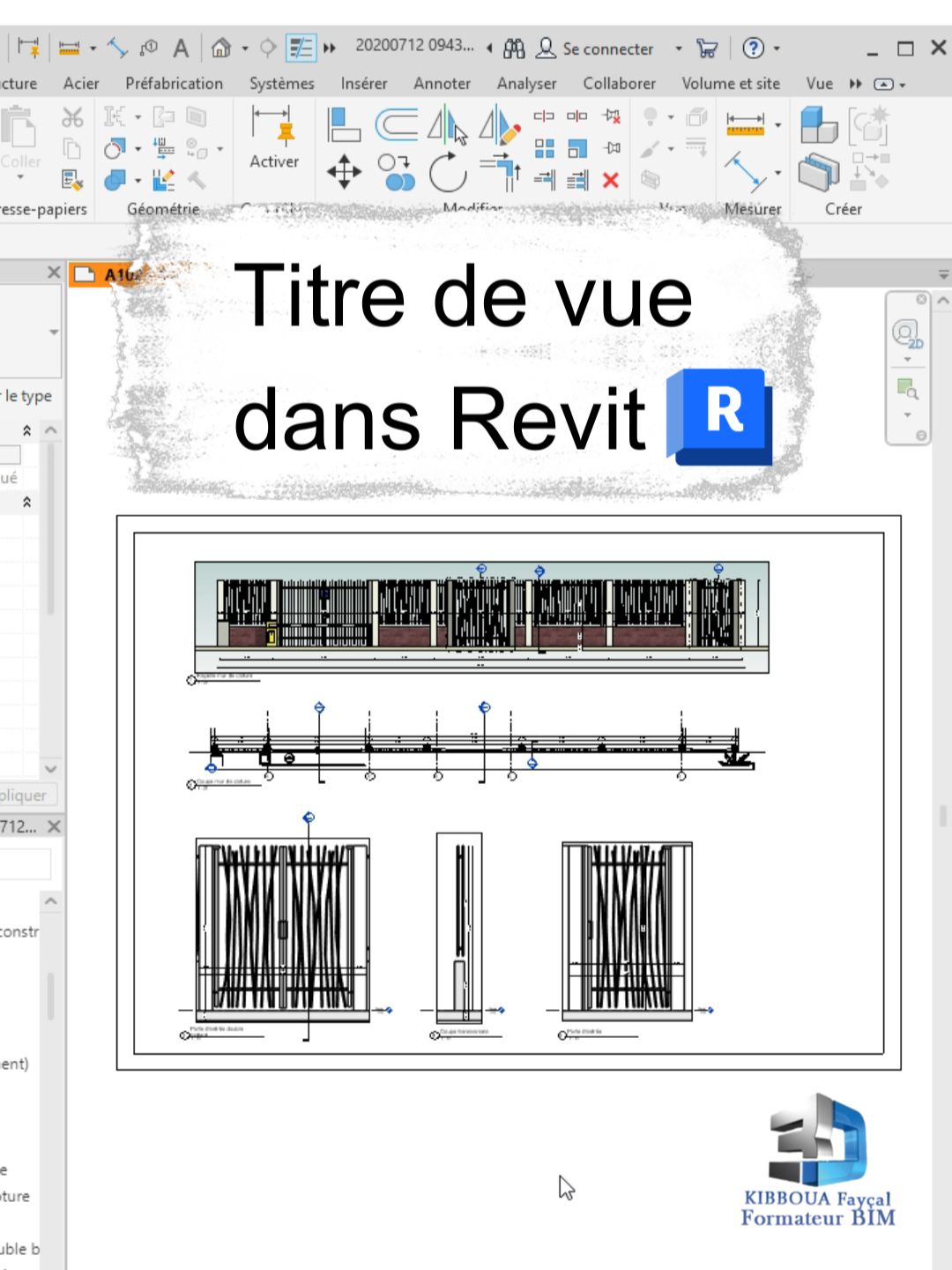Click the Aligned Dimension ribbon icon
The width and height of the screenshot is (952, 1270).
tap(745, 124)
